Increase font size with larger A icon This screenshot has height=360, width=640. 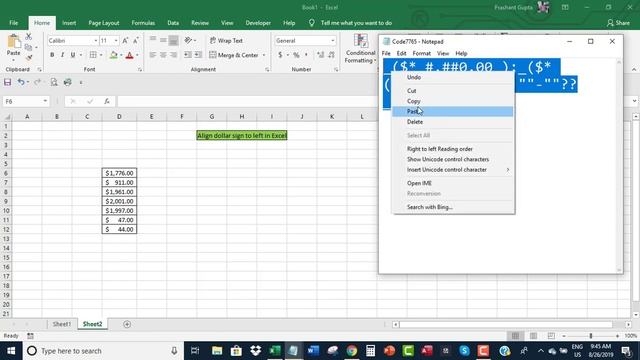tap(125, 40)
